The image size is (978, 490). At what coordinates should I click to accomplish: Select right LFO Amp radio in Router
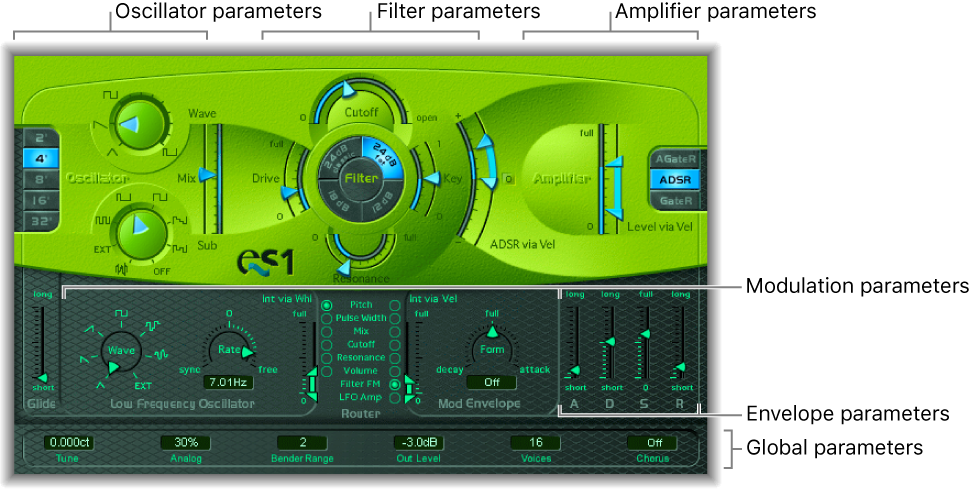point(395,397)
